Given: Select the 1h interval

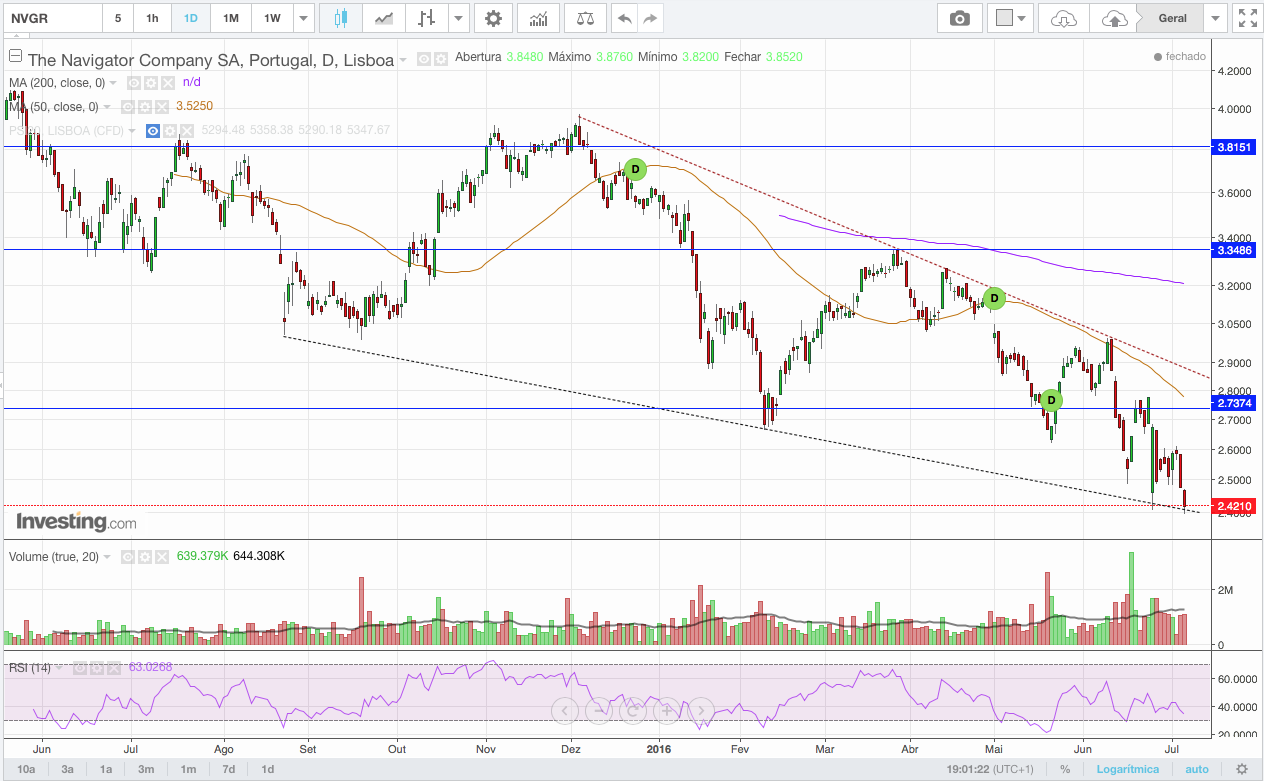Looking at the screenshot, I should [152, 18].
